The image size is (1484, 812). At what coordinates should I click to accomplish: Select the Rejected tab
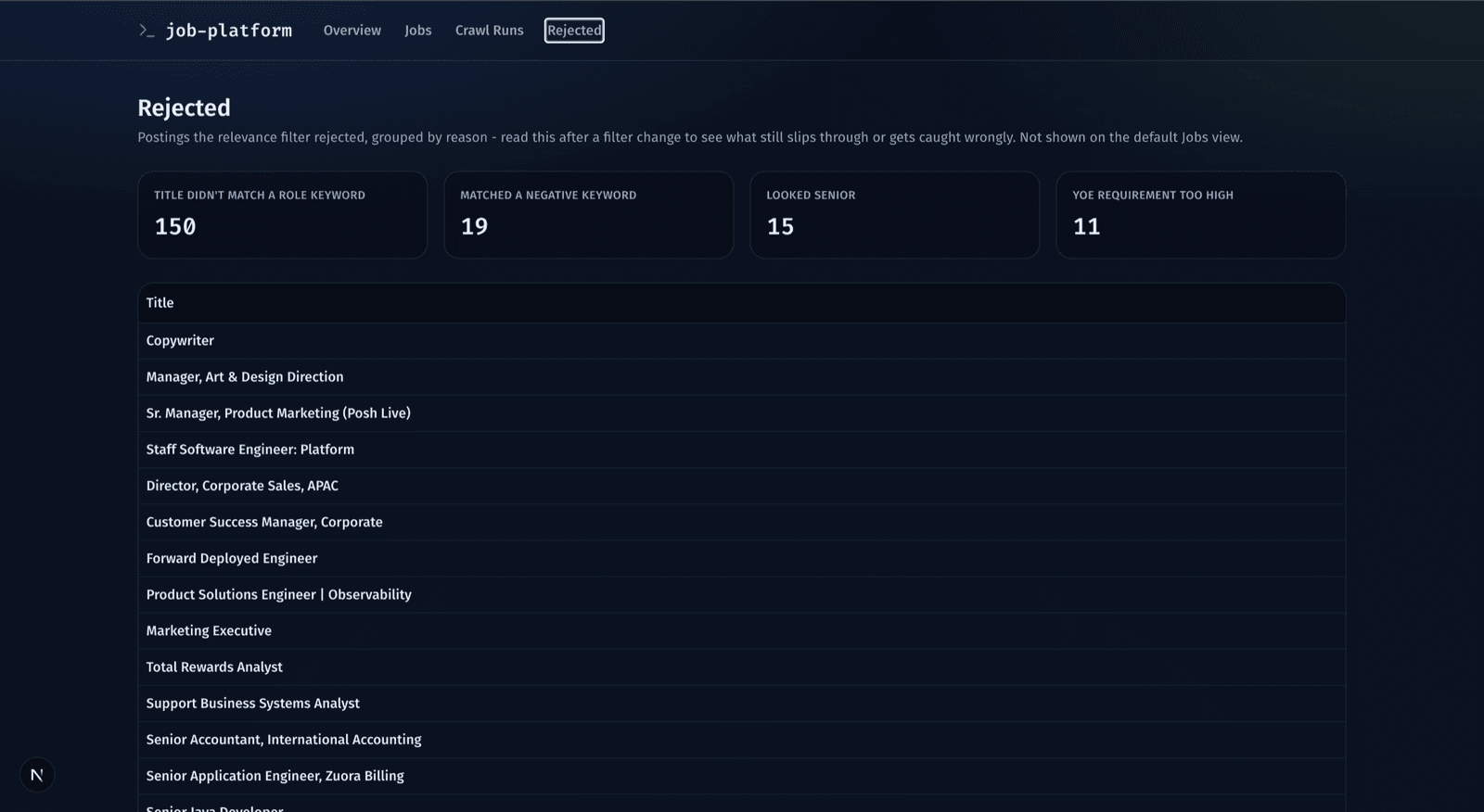pos(574,31)
